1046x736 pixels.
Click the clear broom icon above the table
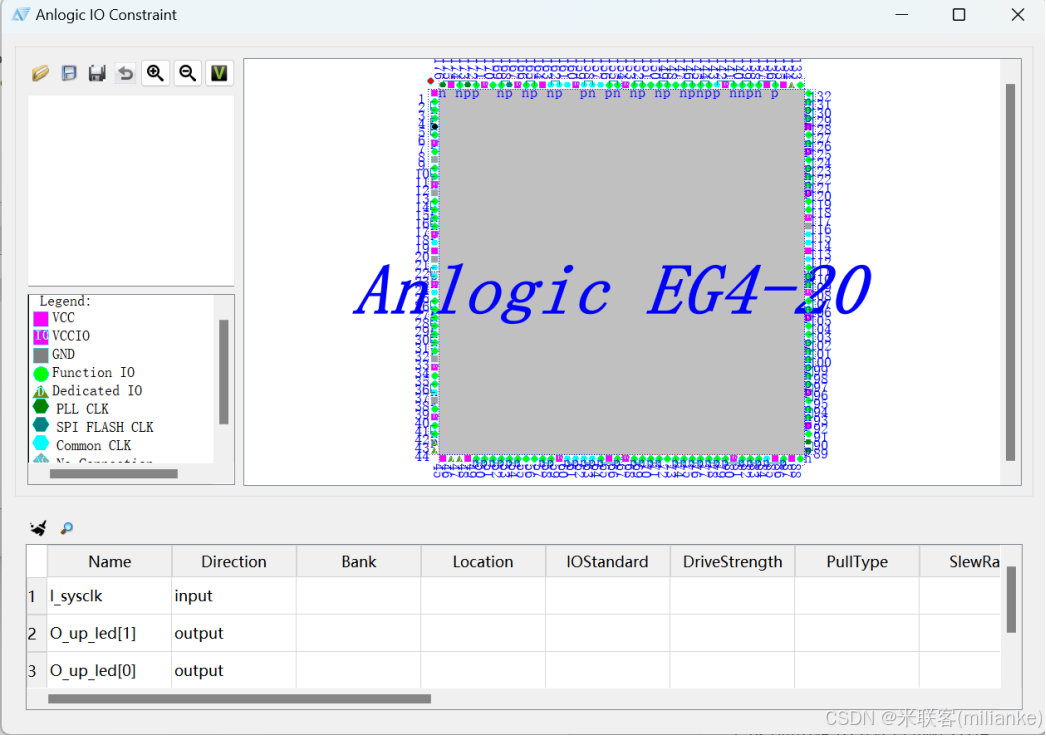click(x=38, y=528)
